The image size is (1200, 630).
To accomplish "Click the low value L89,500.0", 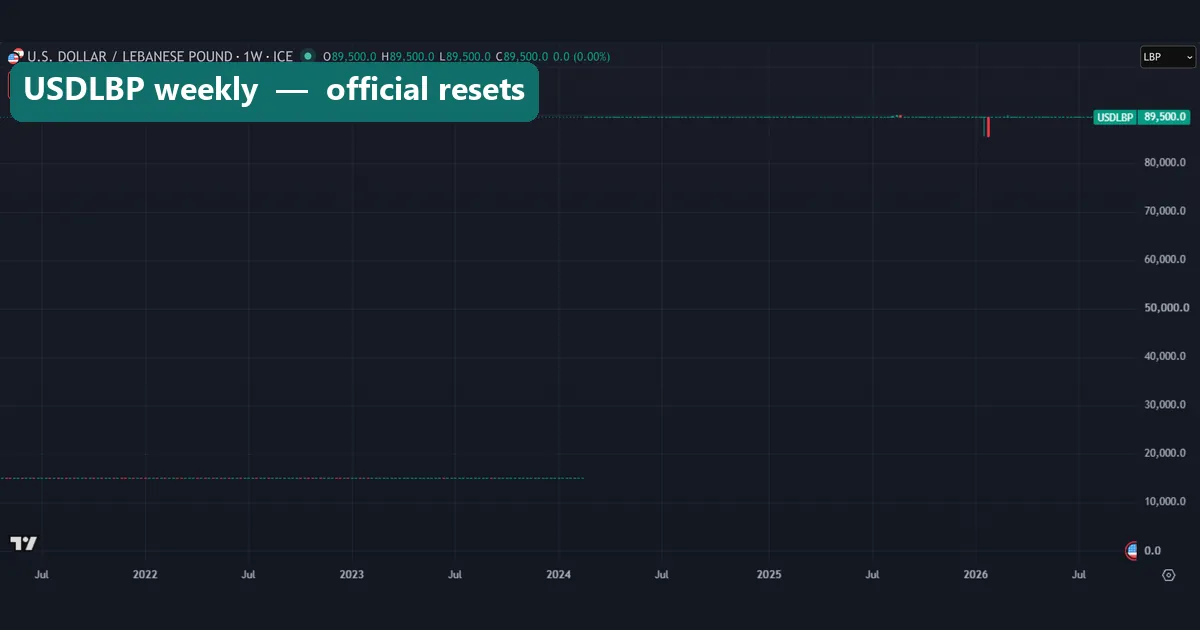I will (x=464, y=57).
